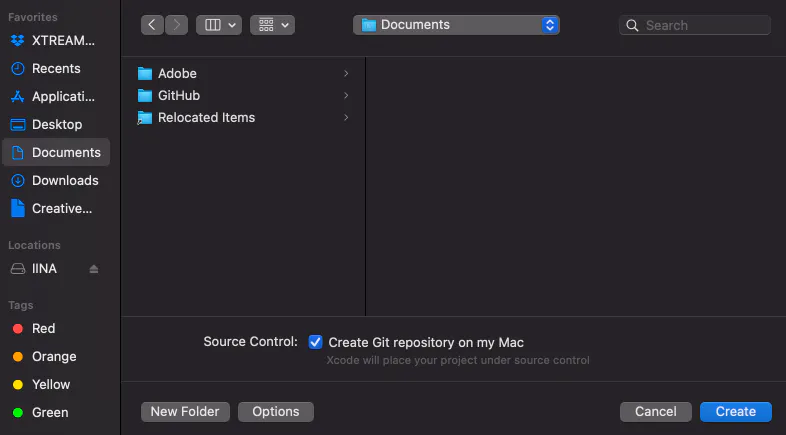This screenshot has width=786, height=435.
Task: Uncheck Create Git repository on my Mac
Action: click(315, 342)
